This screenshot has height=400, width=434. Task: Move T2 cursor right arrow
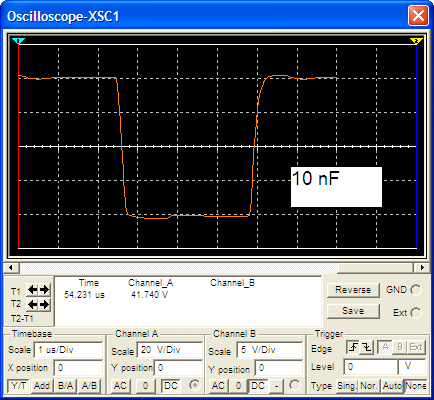(44, 305)
